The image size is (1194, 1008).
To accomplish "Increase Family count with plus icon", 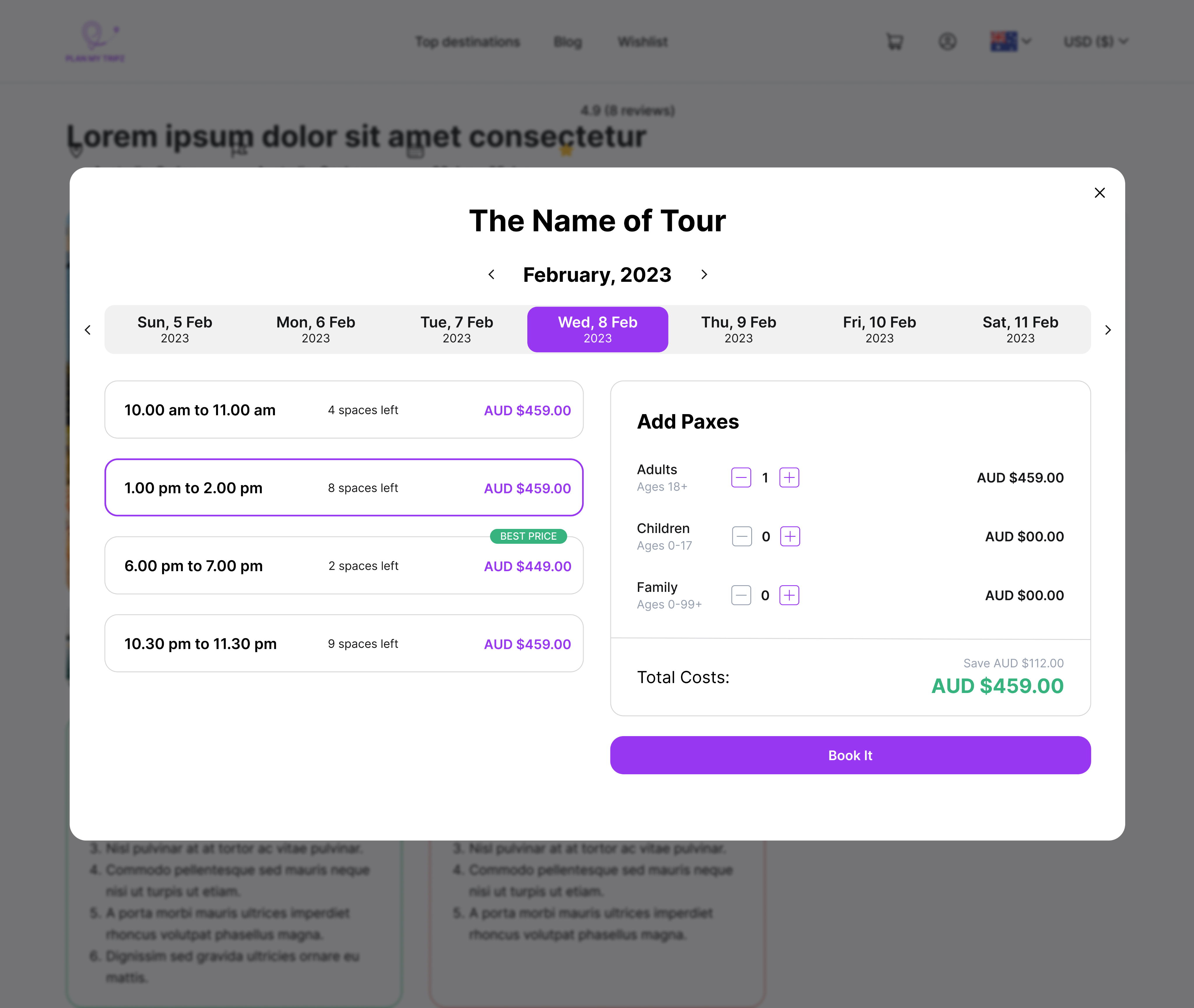I will 789,595.
